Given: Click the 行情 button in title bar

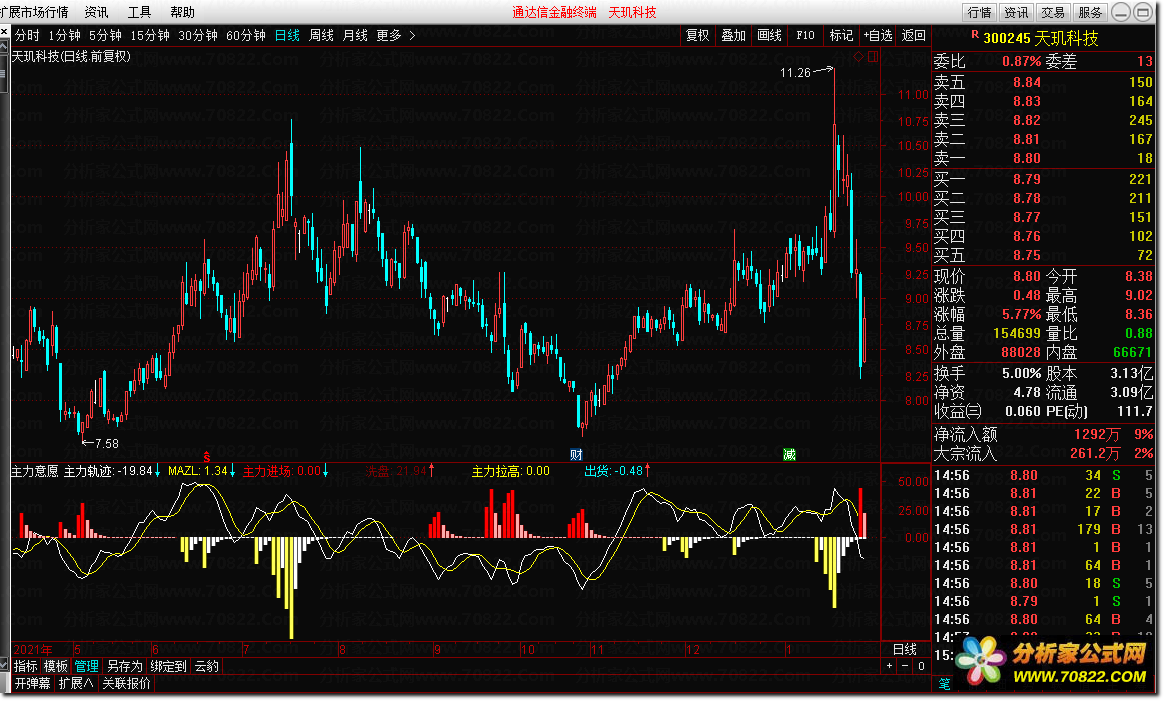Looking at the screenshot, I should tap(979, 12).
